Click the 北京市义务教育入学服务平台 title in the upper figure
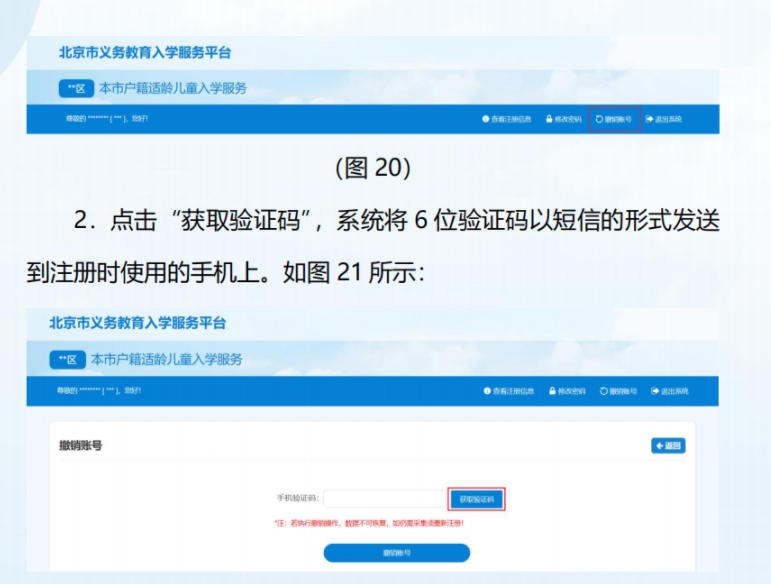The height and width of the screenshot is (584, 771). coord(145,52)
